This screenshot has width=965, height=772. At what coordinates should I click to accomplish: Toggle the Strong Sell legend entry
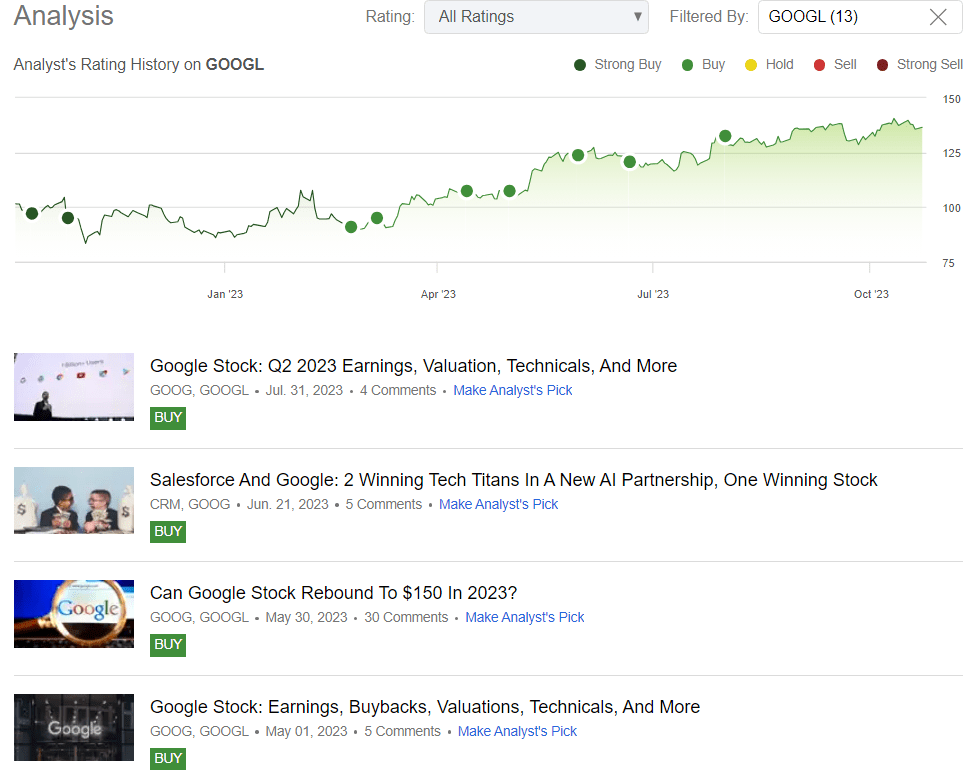tap(882, 65)
